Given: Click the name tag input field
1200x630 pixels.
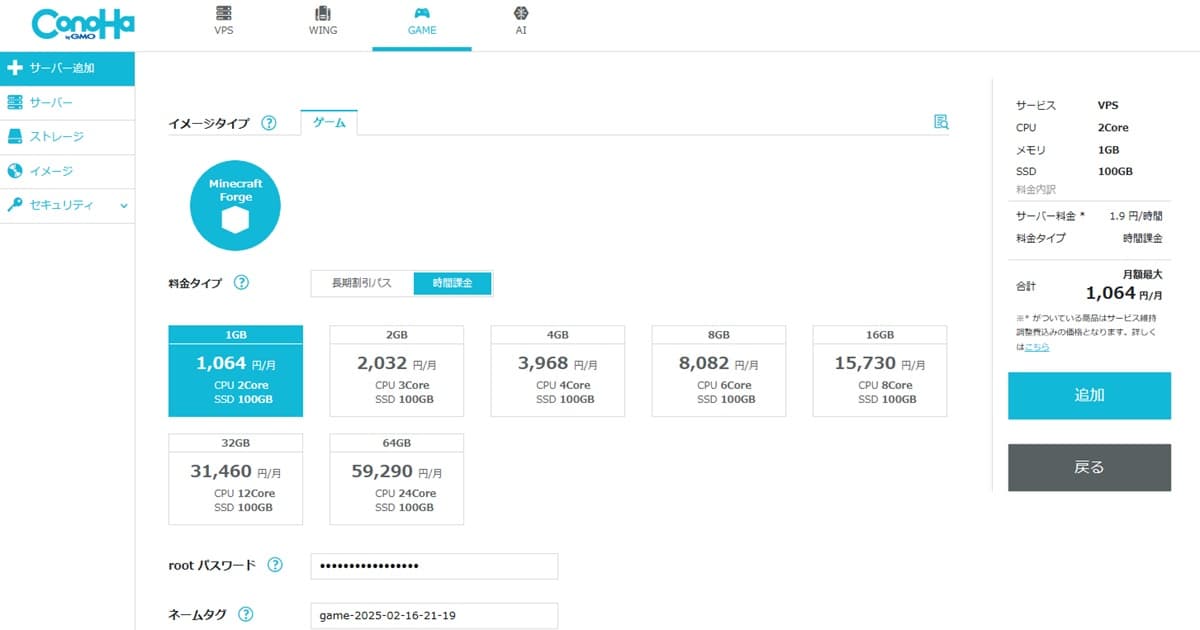Looking at the screenshot, I should pos(434,616).
